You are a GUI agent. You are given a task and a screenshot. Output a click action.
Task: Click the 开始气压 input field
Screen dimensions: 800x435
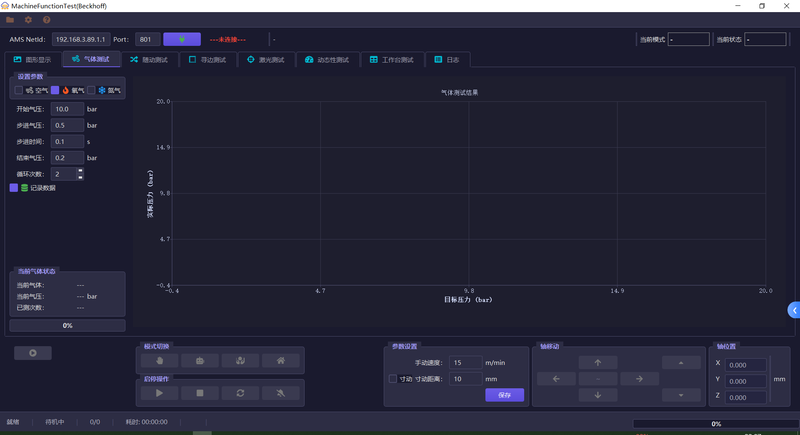tap(67, 109)
